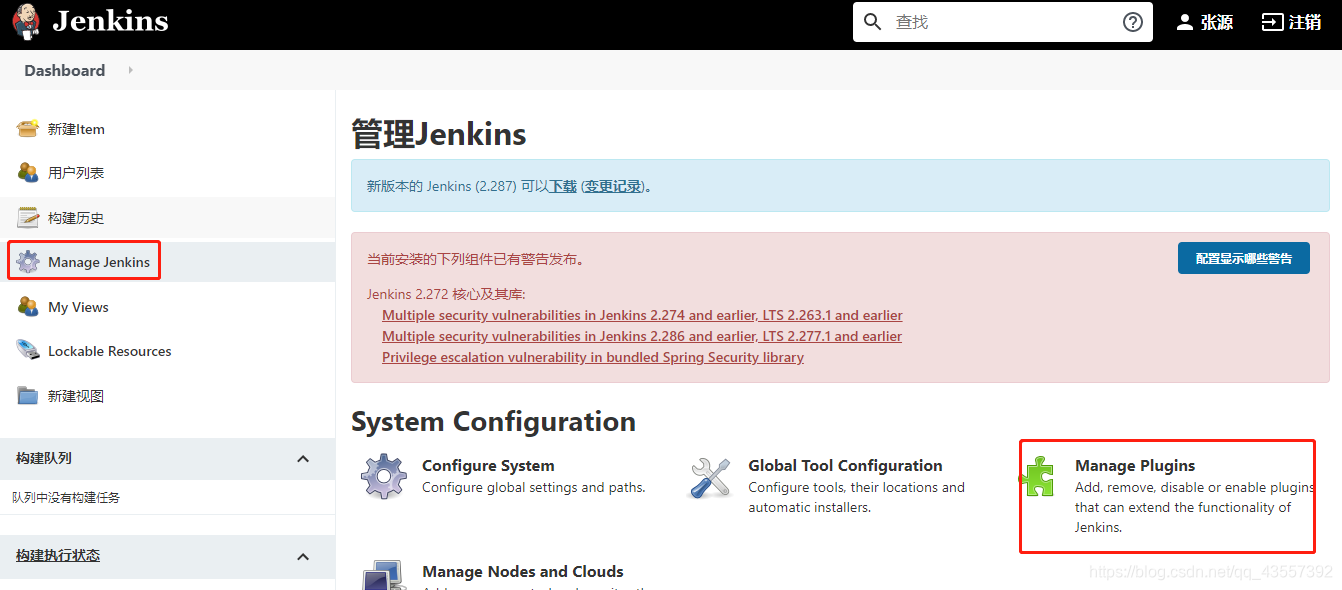Screen dimensions: 1342x590
Task: Click the Global Tool Configuration tools icon
Action: pos(710,477)
